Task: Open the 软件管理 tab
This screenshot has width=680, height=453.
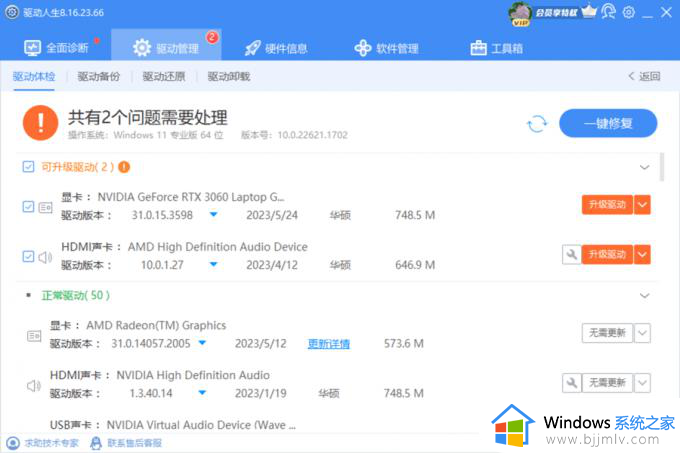Action: (386, 48)
